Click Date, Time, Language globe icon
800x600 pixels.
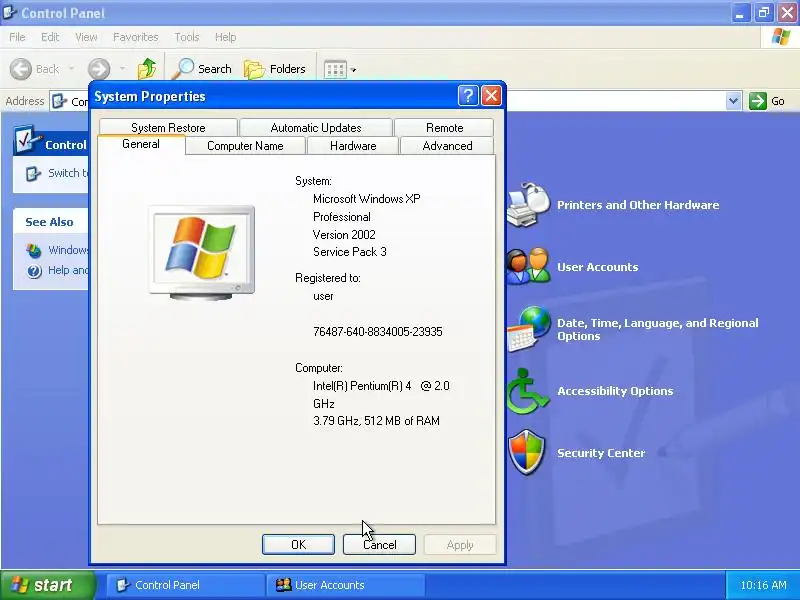tap(529, 329)
